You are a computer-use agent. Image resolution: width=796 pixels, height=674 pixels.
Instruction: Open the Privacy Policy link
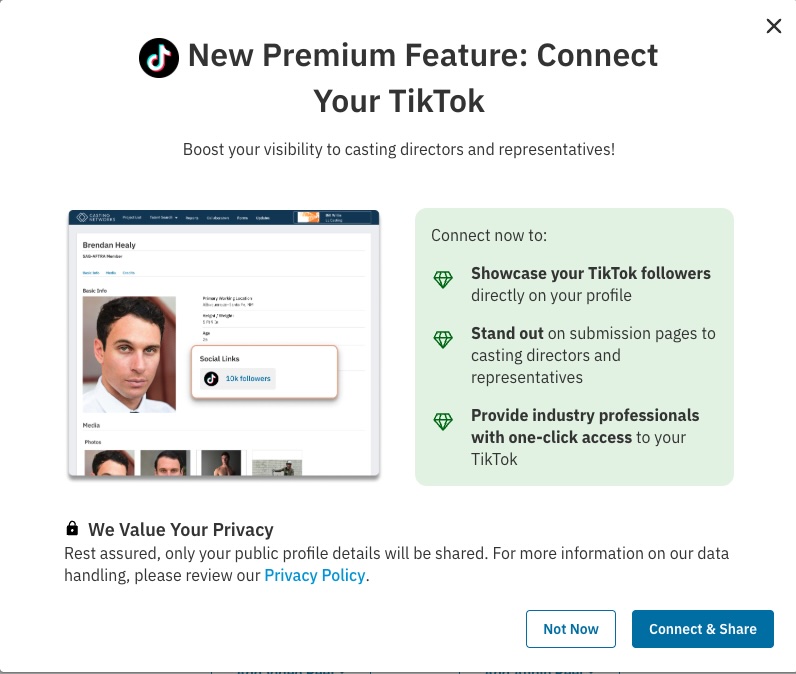pos(315,575)
